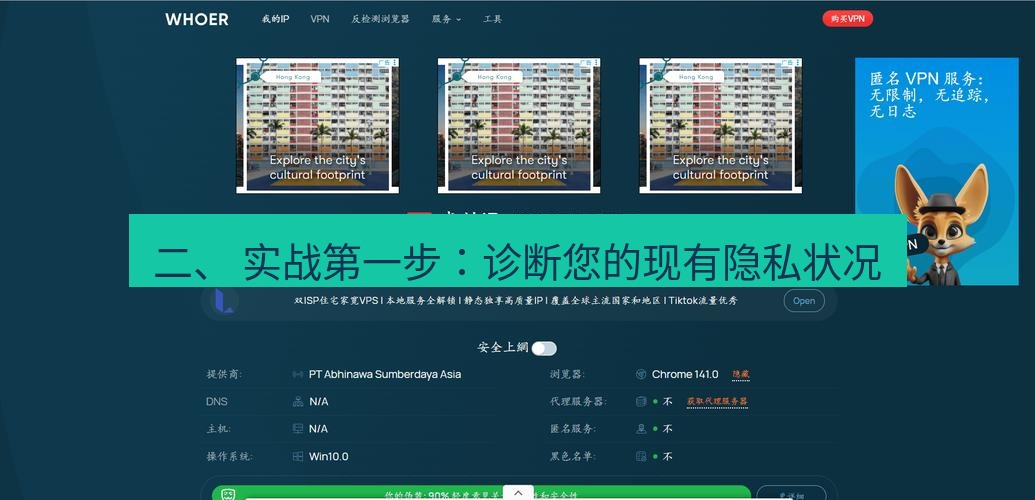
Task: Click the Windows icon beside Win10.0
Action: click(298, 456)
